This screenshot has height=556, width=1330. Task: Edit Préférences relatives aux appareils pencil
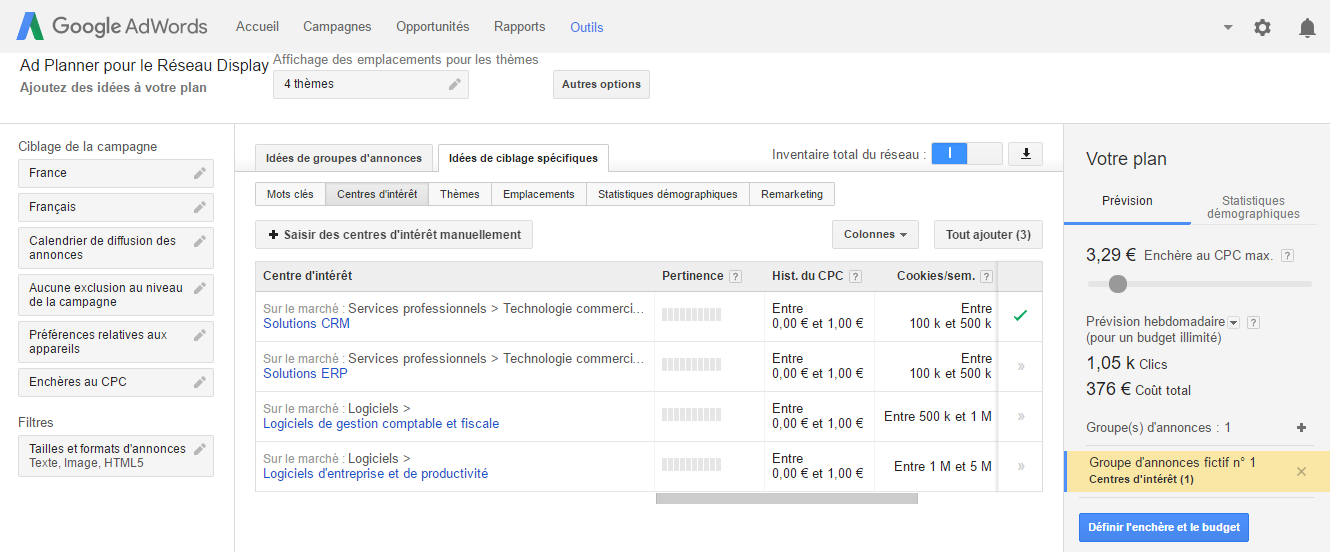click(200, 335)
